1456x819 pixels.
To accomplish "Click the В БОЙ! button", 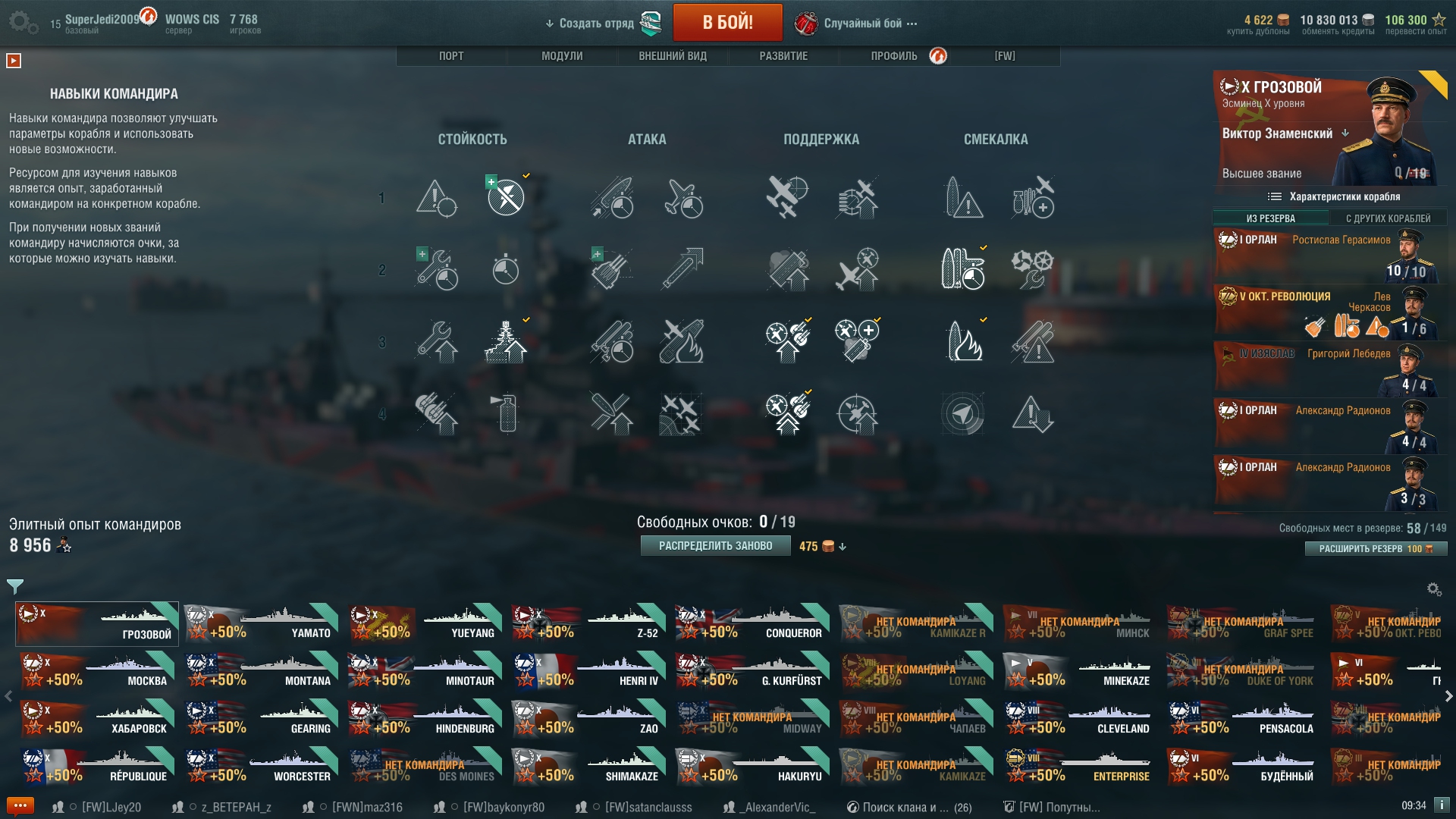I will click(727, 23).
